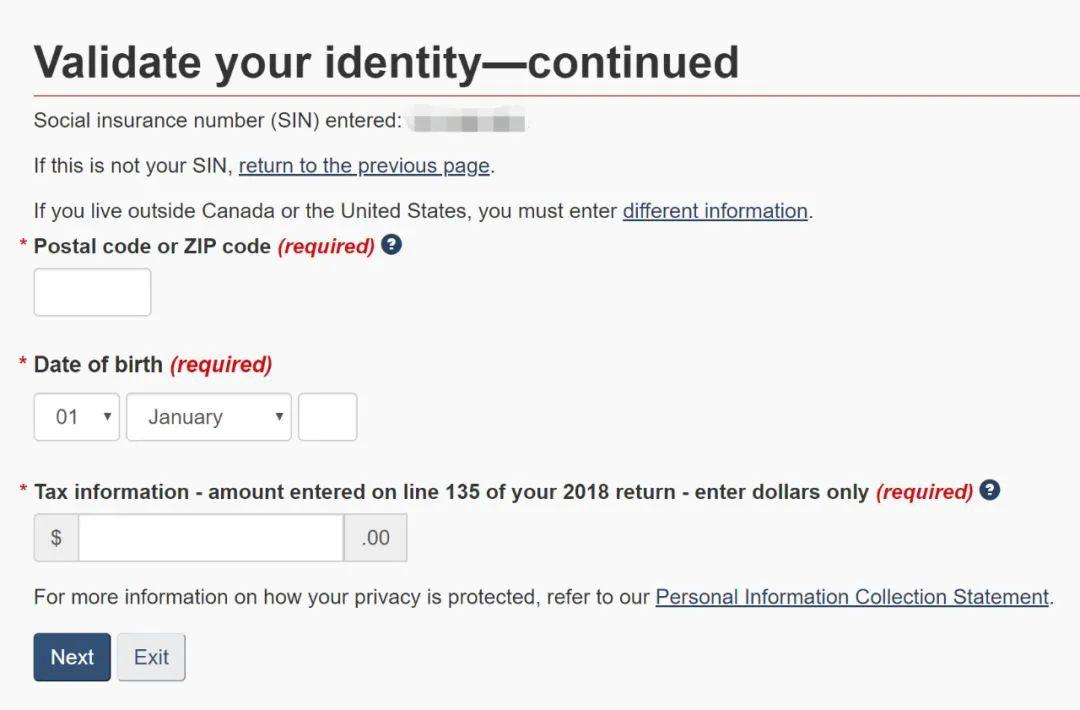1080x710 pixels.
Task: Click the 'Validate your identity—continued' heading
Action: pyautogui.click(x=386, y=62)
